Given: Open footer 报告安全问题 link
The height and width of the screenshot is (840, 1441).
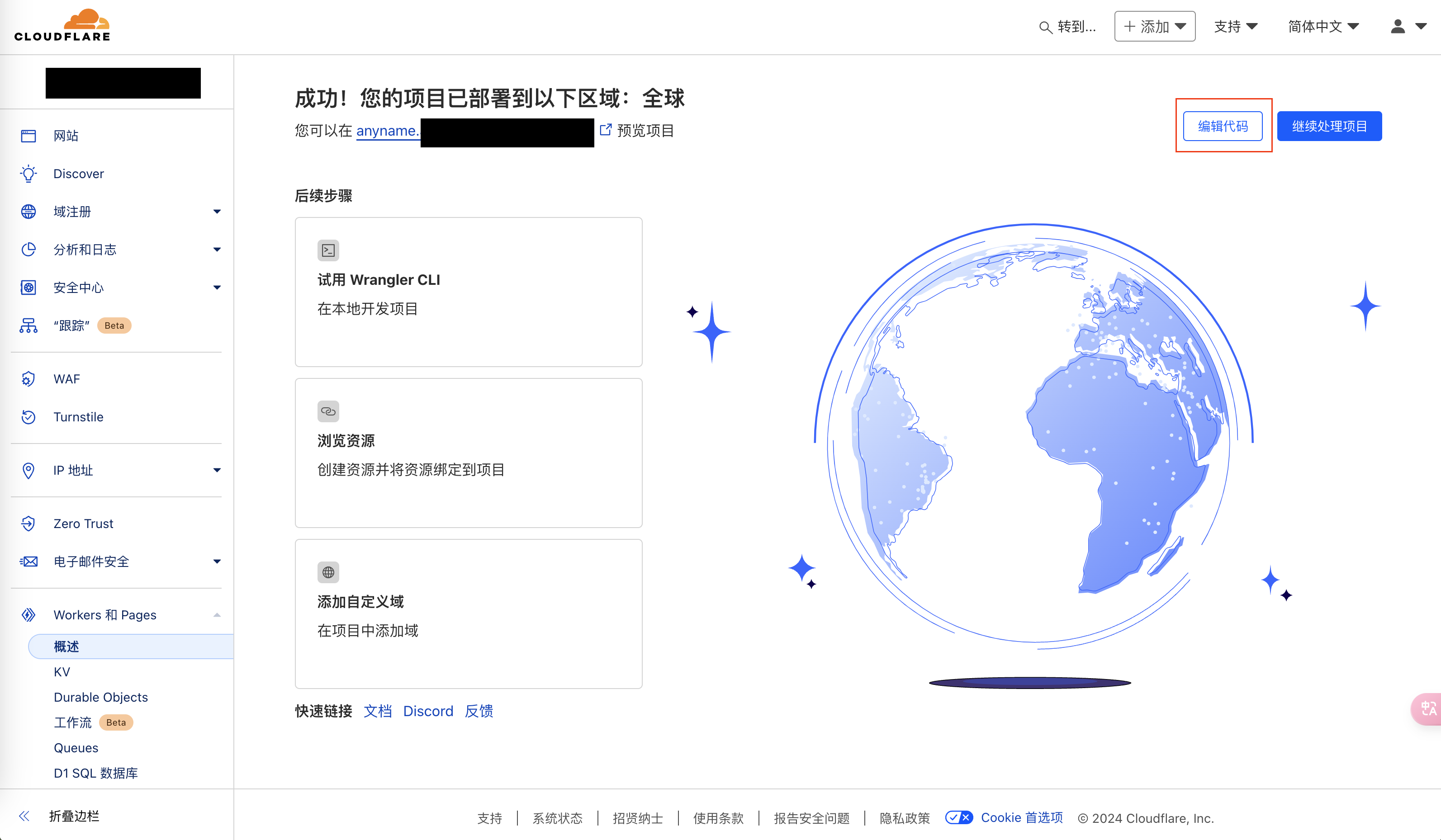Looking at the screenshot, I should [x=811, y=818].
